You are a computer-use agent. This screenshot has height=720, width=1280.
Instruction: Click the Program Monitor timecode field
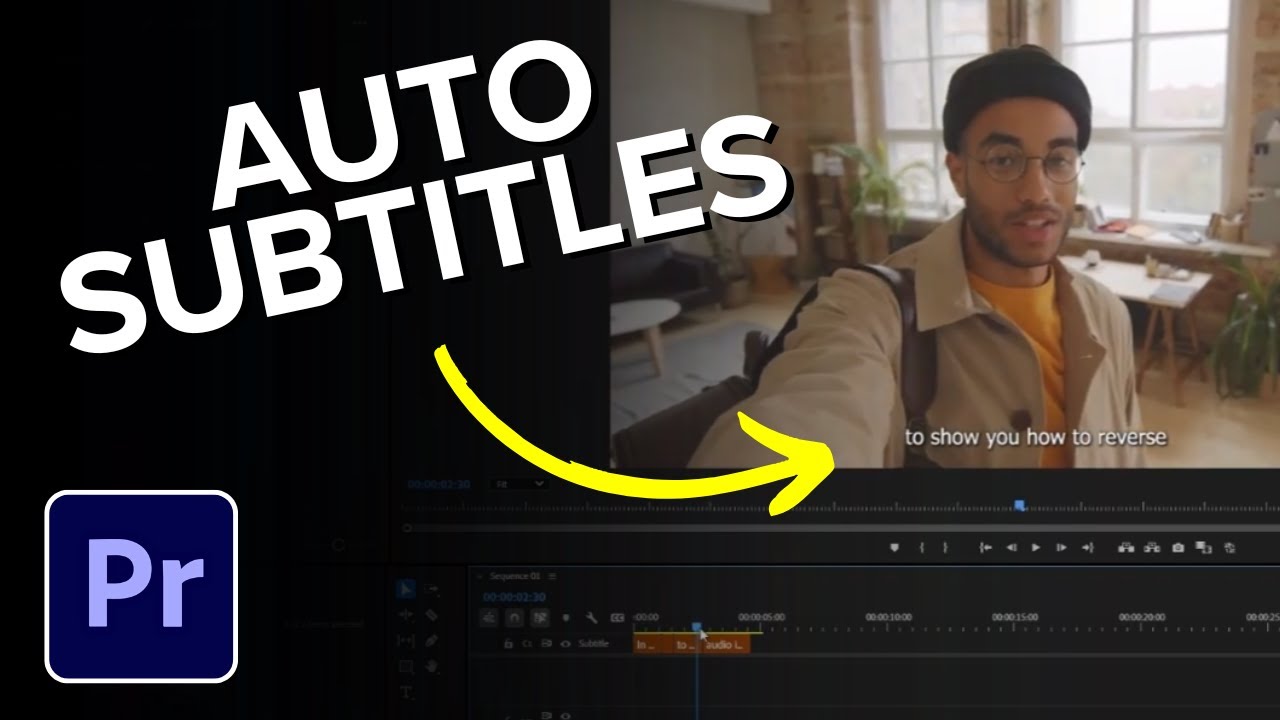click(438, 484)
